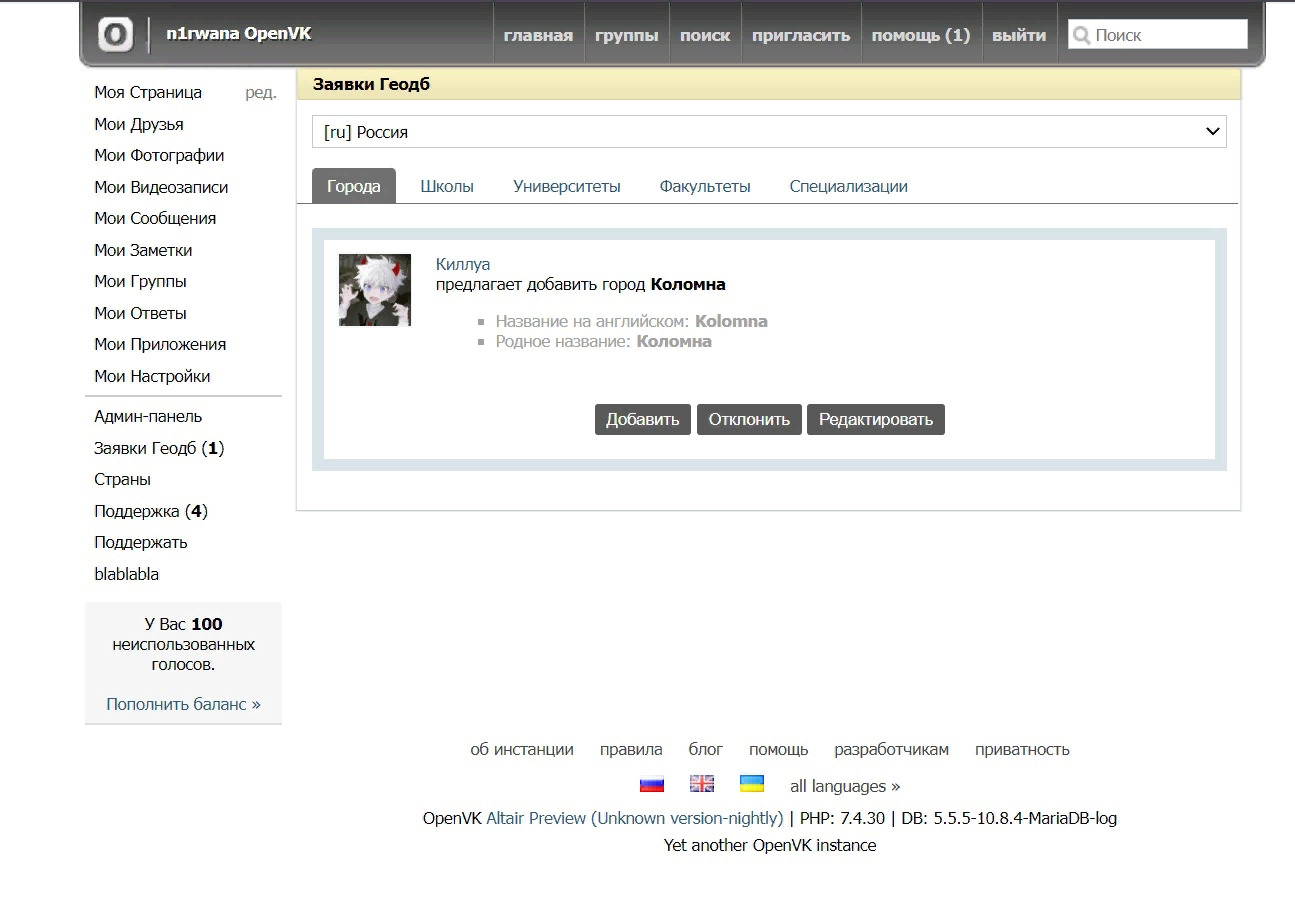Open the разработчикам footer link

point(892,749)
